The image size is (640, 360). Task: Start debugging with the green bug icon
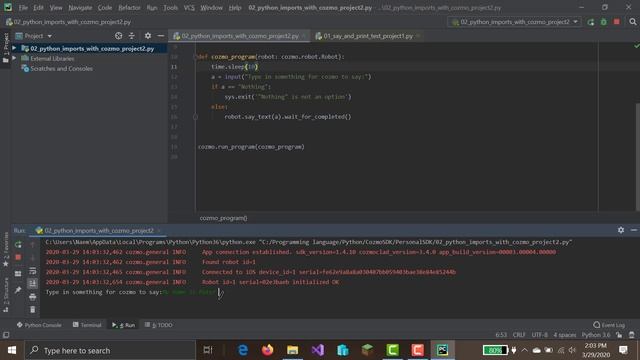click(604, 22)
